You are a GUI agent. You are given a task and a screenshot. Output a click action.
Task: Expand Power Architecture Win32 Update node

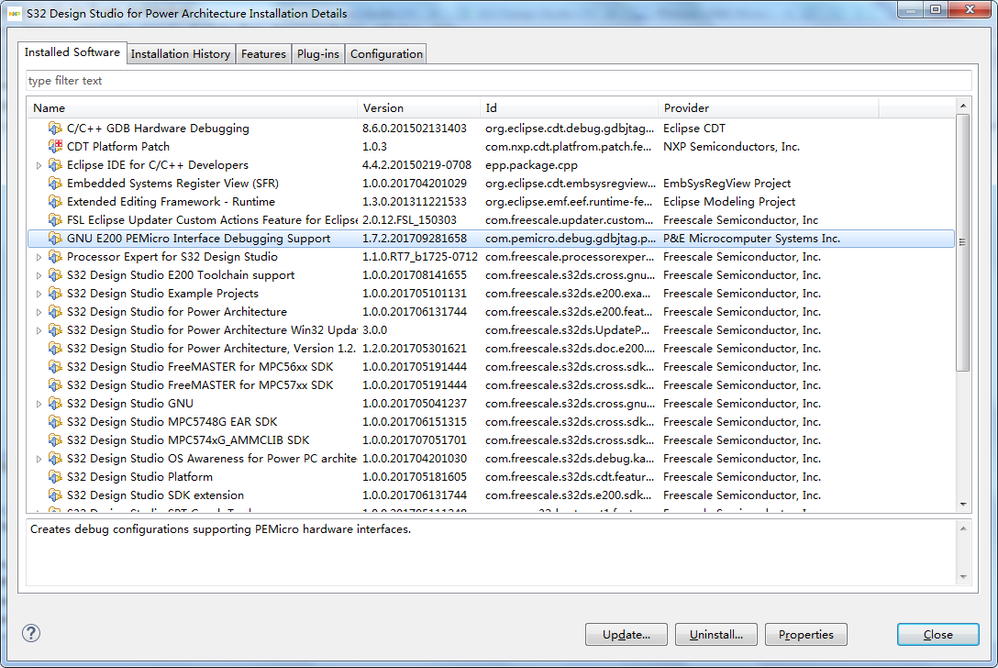click(x=39, y=331)
